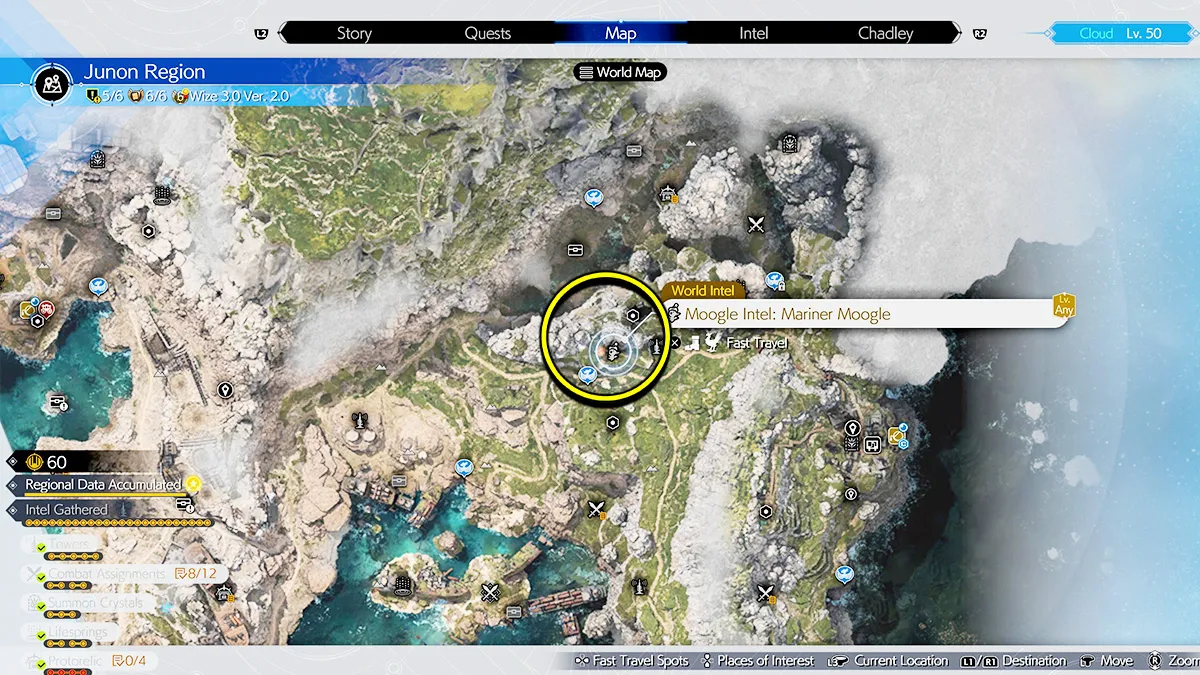Open the World Map selector

620,72
